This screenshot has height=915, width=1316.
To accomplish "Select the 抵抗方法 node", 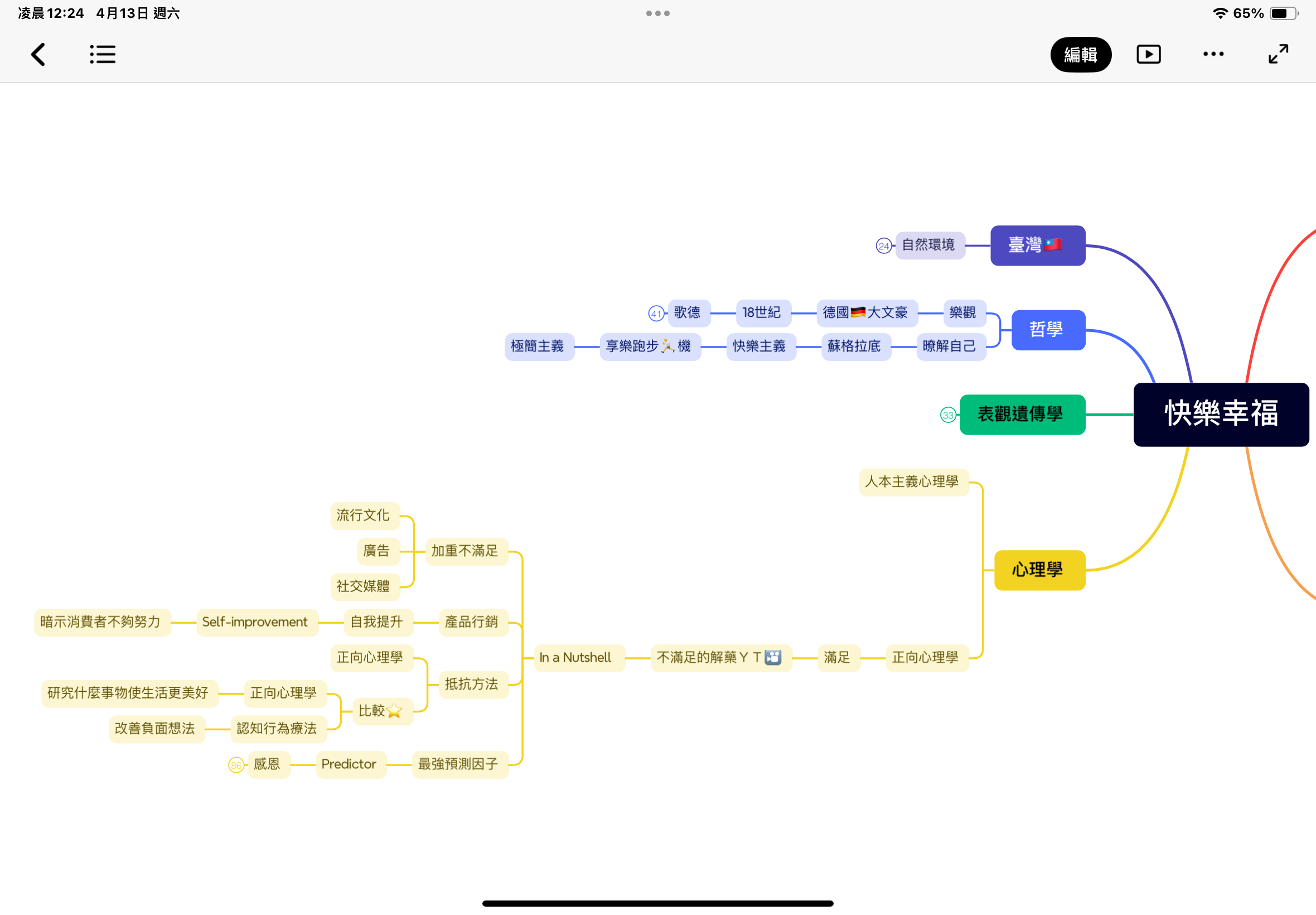I will click(x=473, y=685).
